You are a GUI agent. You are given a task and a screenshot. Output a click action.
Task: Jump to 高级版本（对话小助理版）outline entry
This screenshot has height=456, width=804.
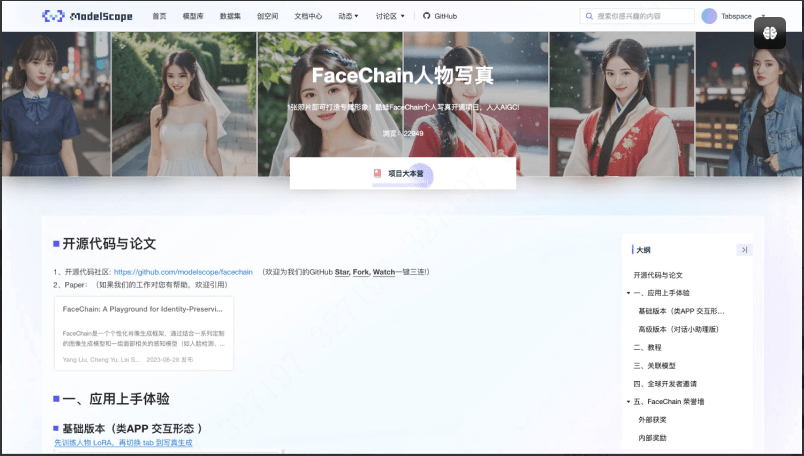678,329
